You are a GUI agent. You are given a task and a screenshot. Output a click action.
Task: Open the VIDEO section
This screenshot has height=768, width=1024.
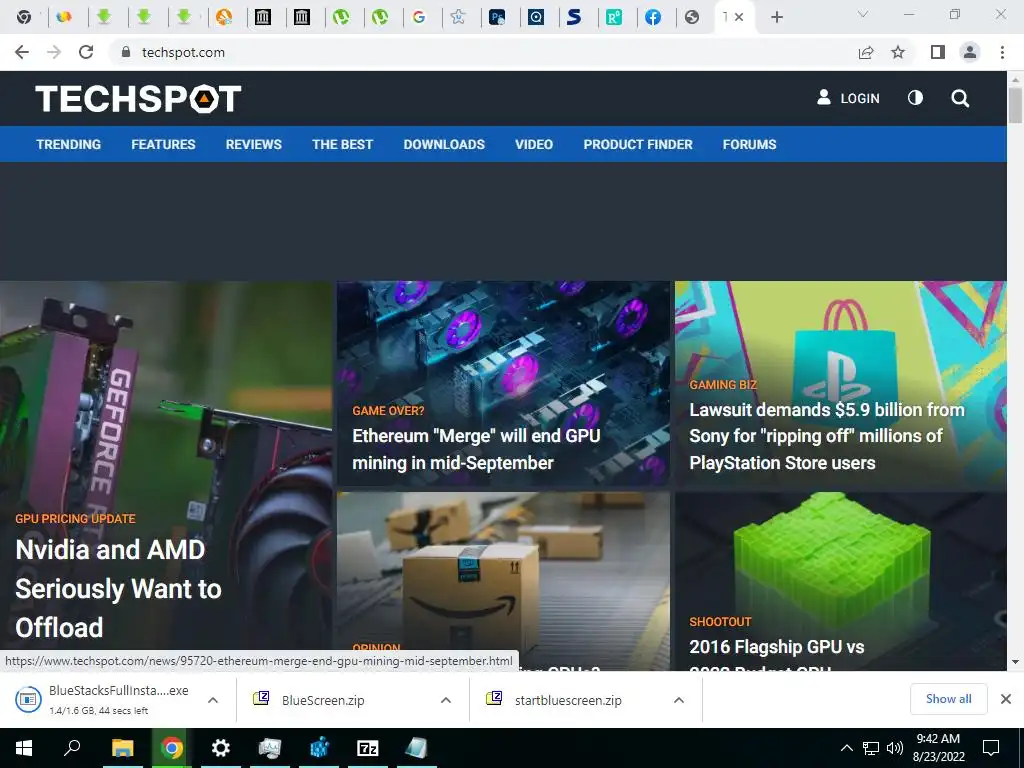click(534, 144)
